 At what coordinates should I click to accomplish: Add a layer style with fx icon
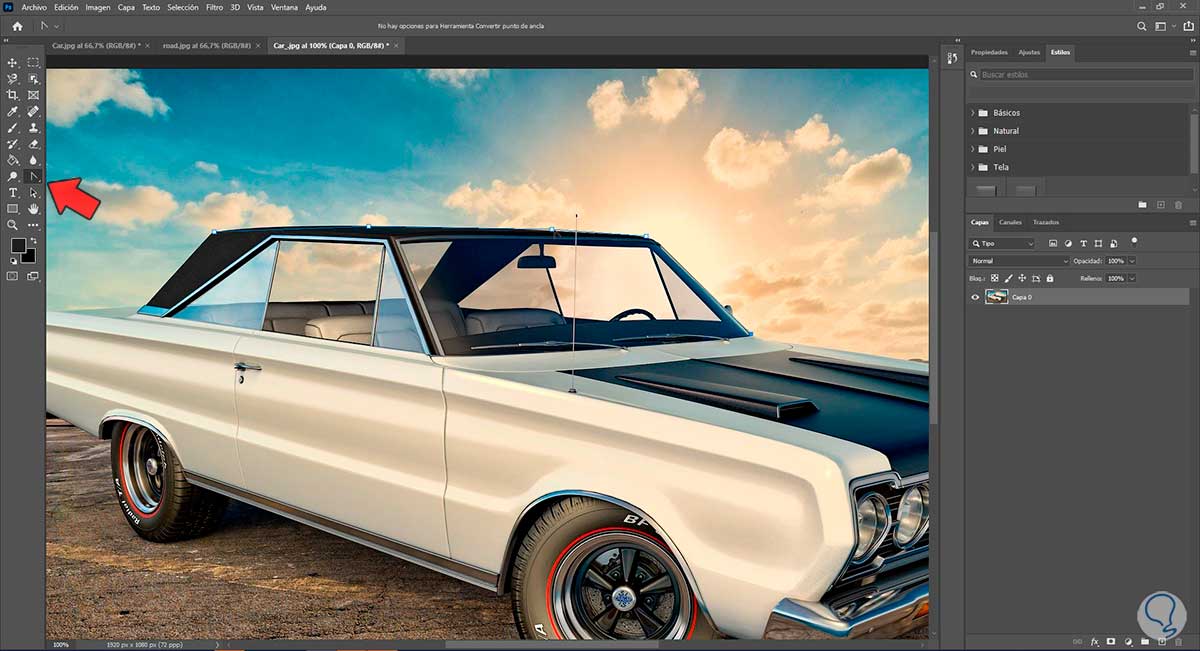coord(1095,641)
